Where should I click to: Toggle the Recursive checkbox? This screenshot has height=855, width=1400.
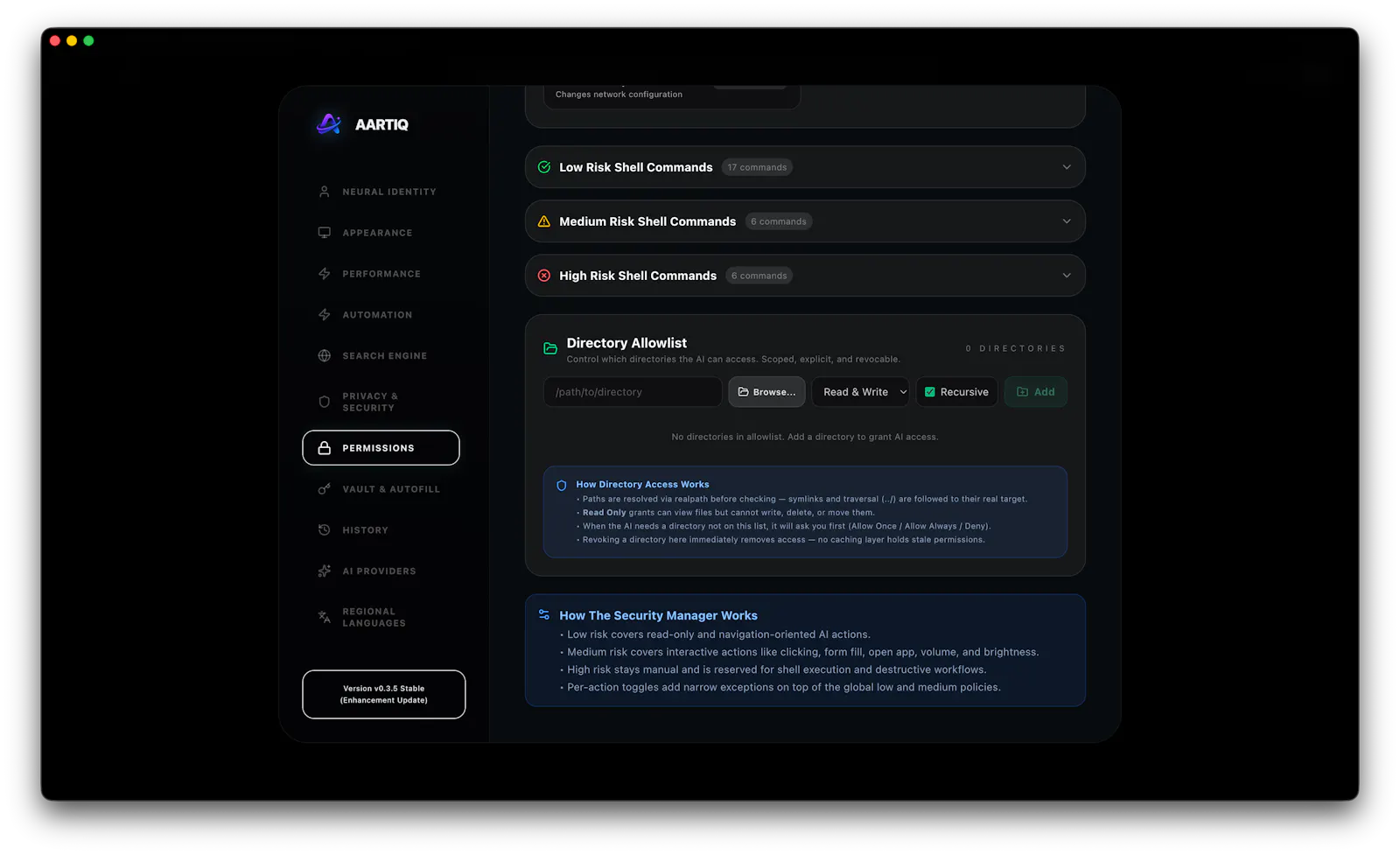(930, 392)
